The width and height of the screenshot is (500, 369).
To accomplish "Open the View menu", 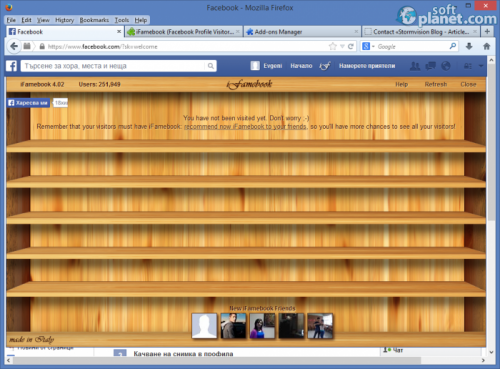I will click(x=43, y=20).
